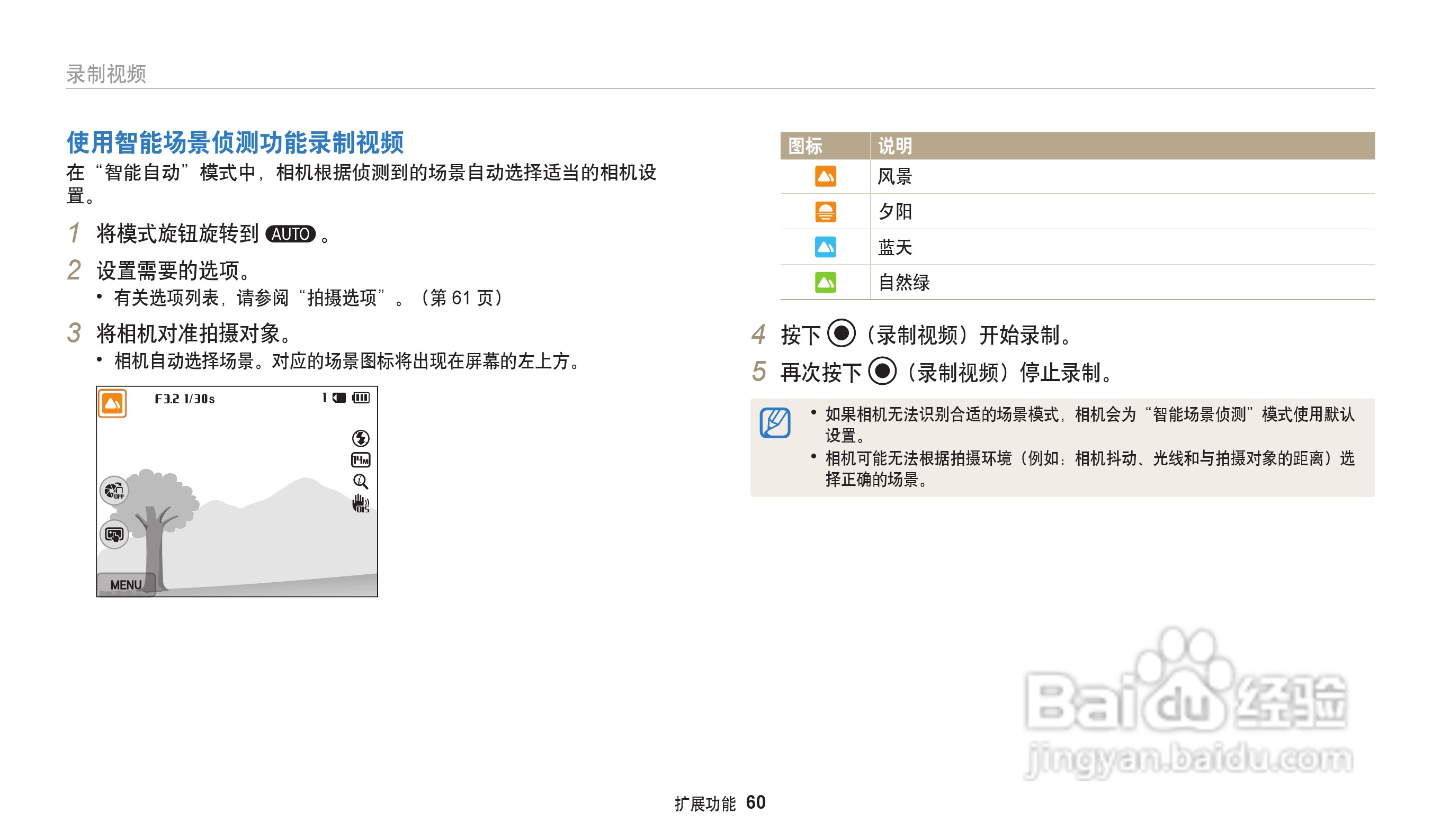The image size is (1441, 840).
Task: Click the battery level indicator icon
Action: click(x=361, y=398)
